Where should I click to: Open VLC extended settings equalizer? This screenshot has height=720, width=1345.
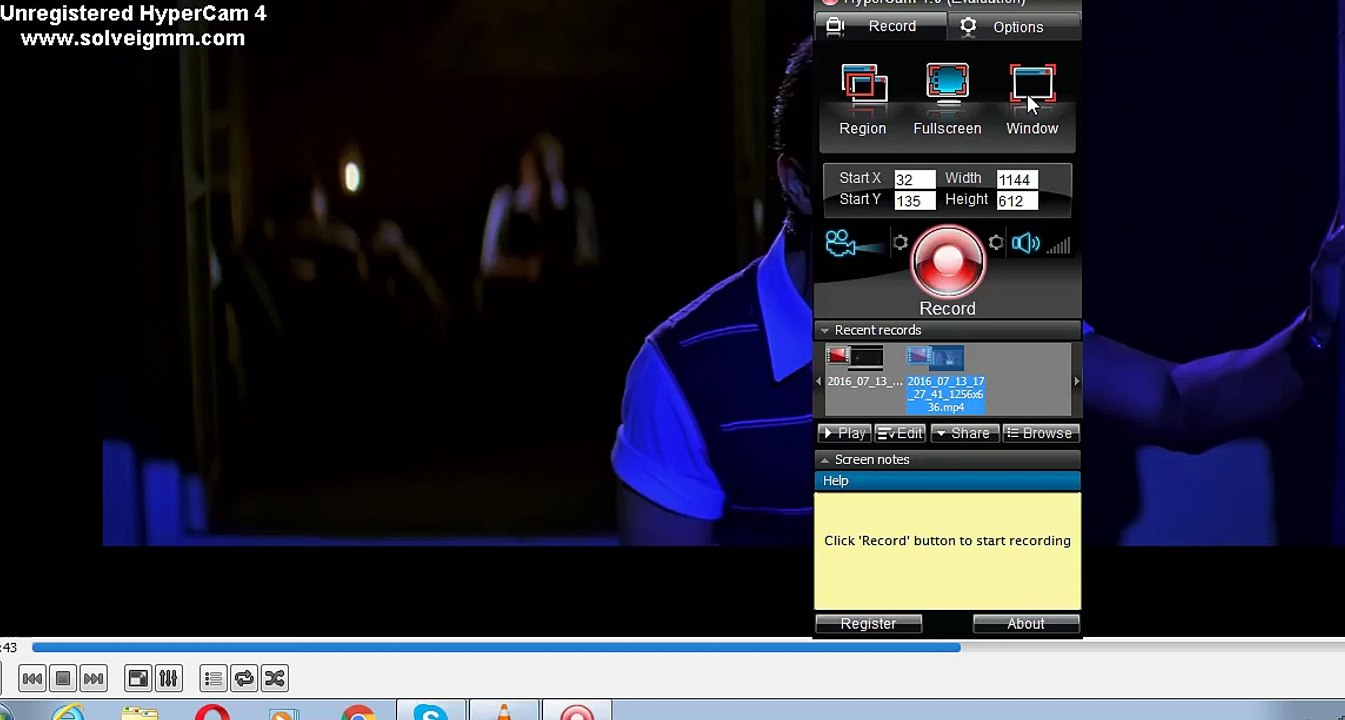click(169, 679)
